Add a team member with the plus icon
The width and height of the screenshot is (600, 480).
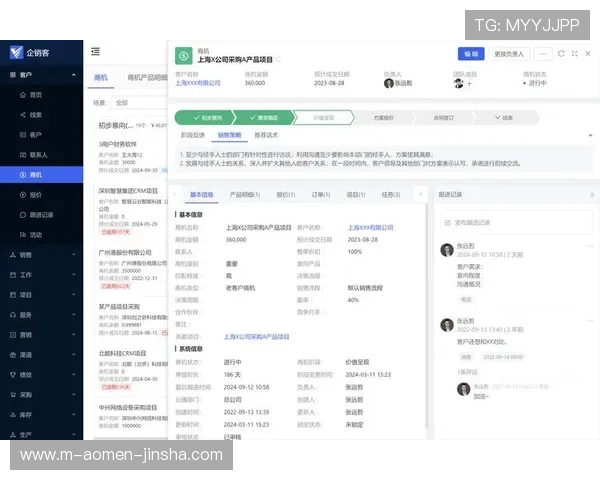469,83
